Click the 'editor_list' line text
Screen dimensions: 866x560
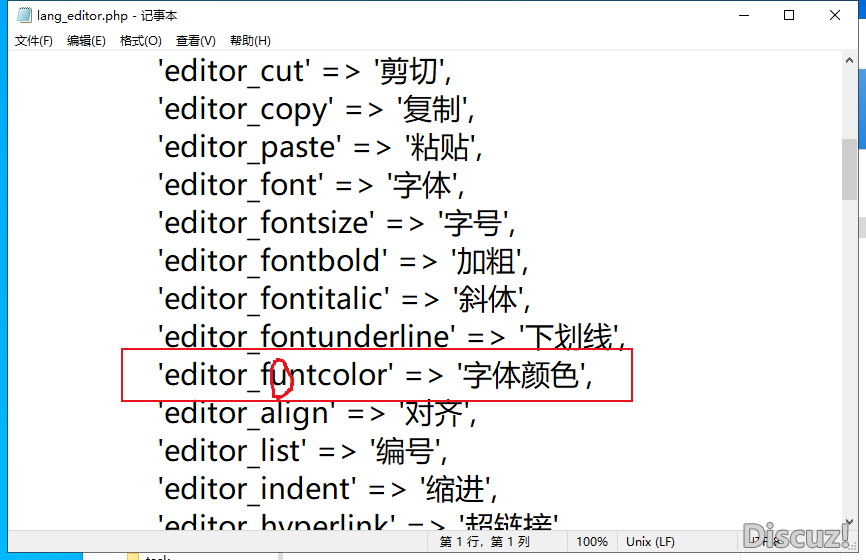303,451
